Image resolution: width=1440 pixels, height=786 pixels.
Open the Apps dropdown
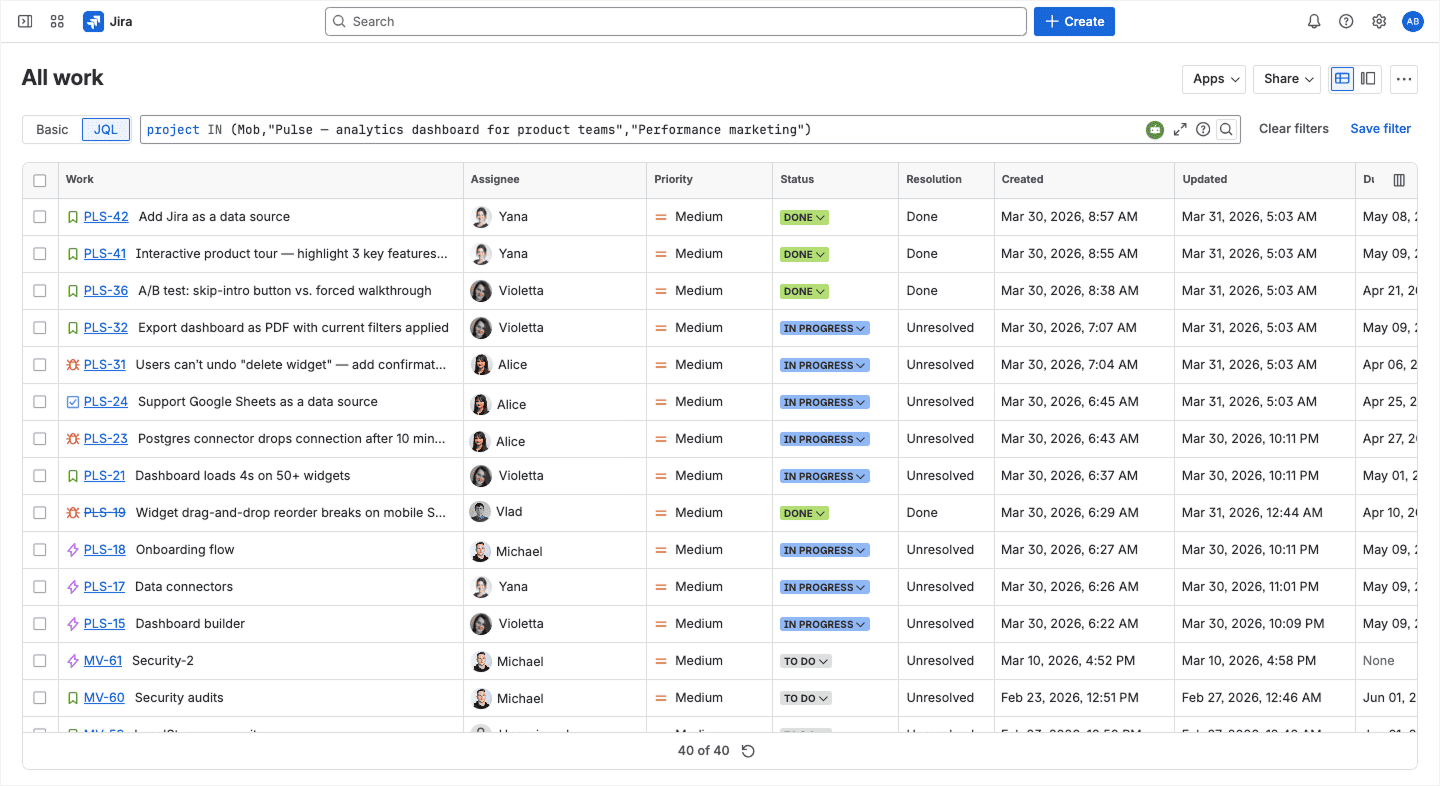[x=1214, y=79]
